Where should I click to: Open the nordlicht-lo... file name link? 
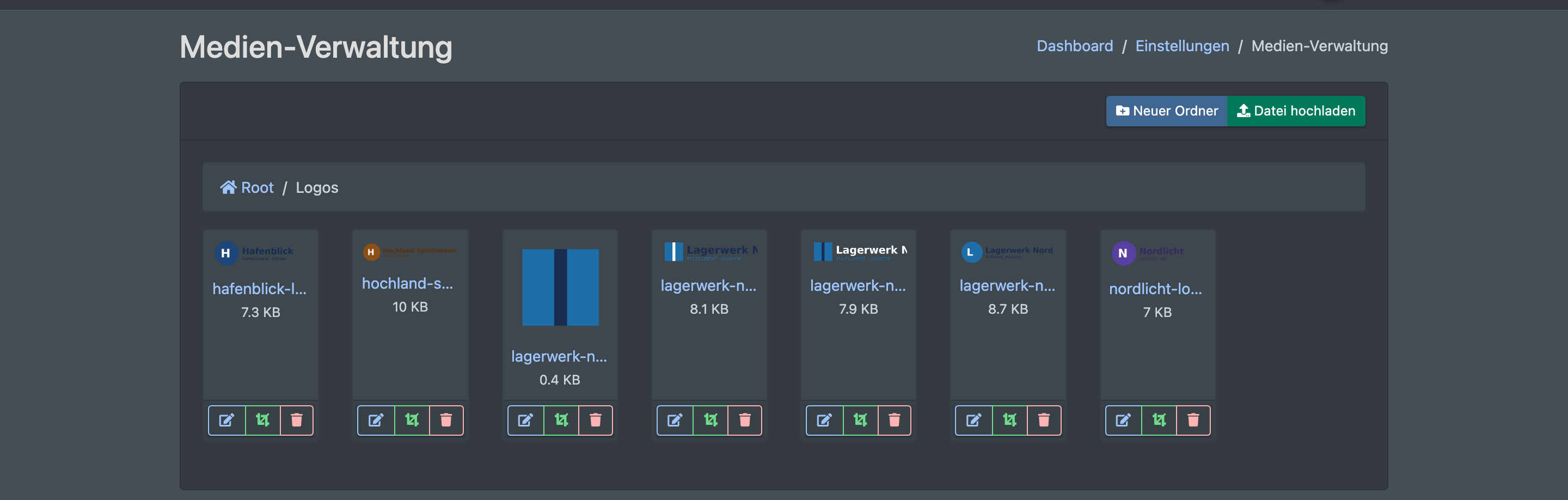pos(1155,289)
